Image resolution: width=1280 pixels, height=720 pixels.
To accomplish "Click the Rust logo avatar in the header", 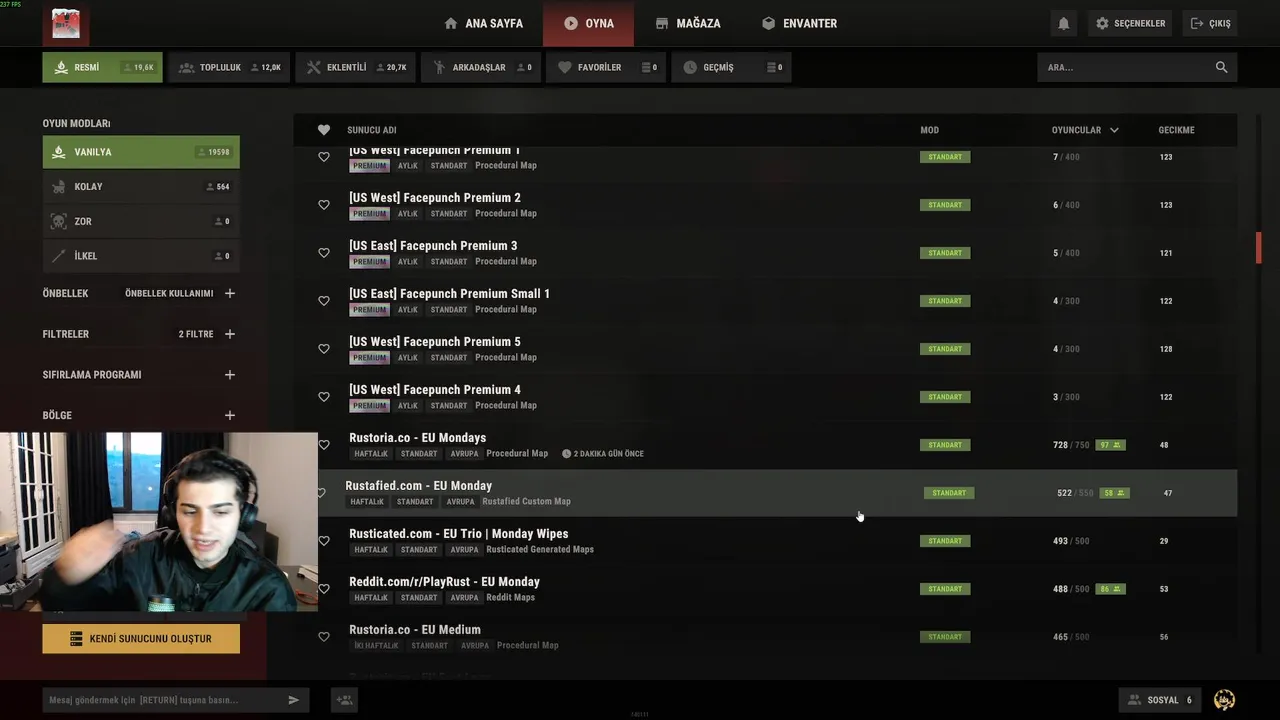I will point(66,24).
